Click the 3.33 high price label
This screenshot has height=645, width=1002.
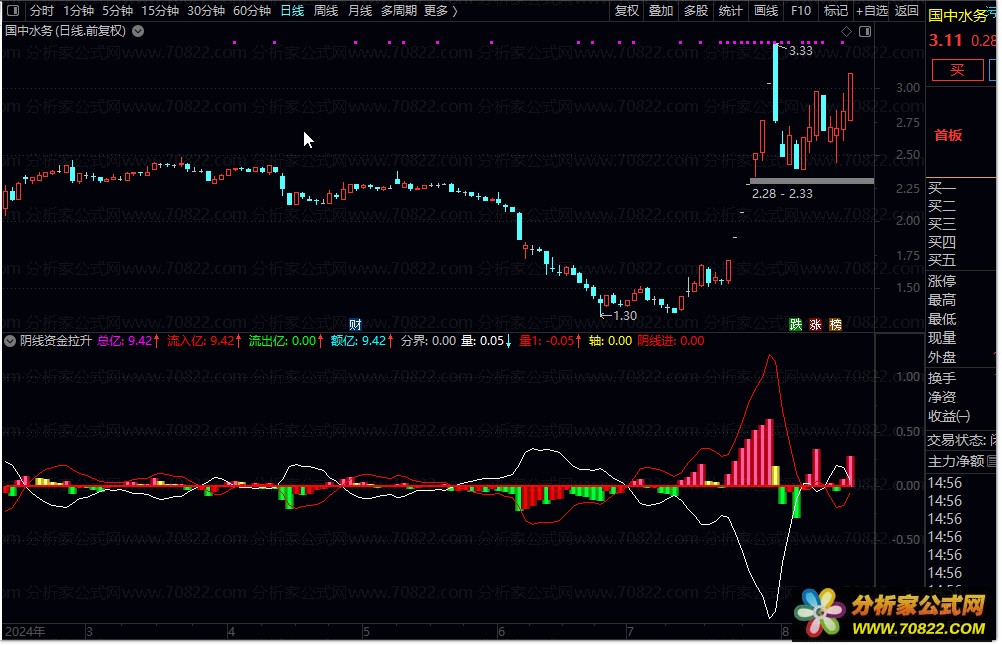801,51
